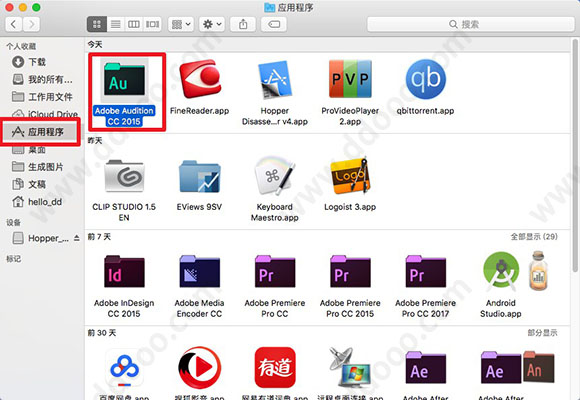Open the red play-button video app

click(x=200, y=368)
